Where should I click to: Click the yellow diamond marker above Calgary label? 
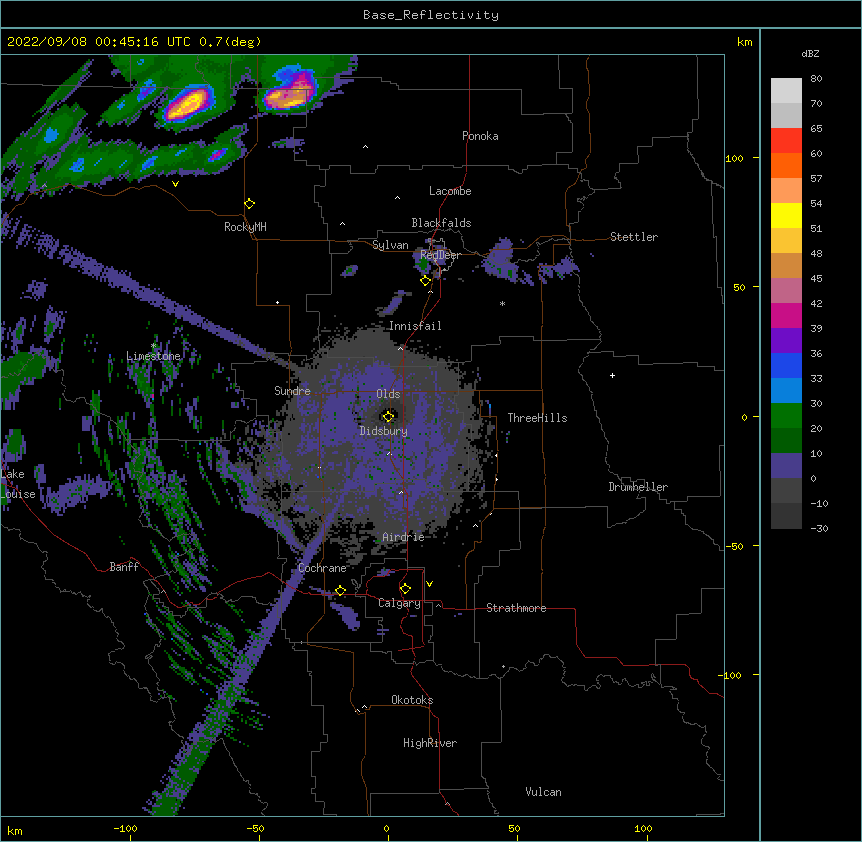point(405,589)
